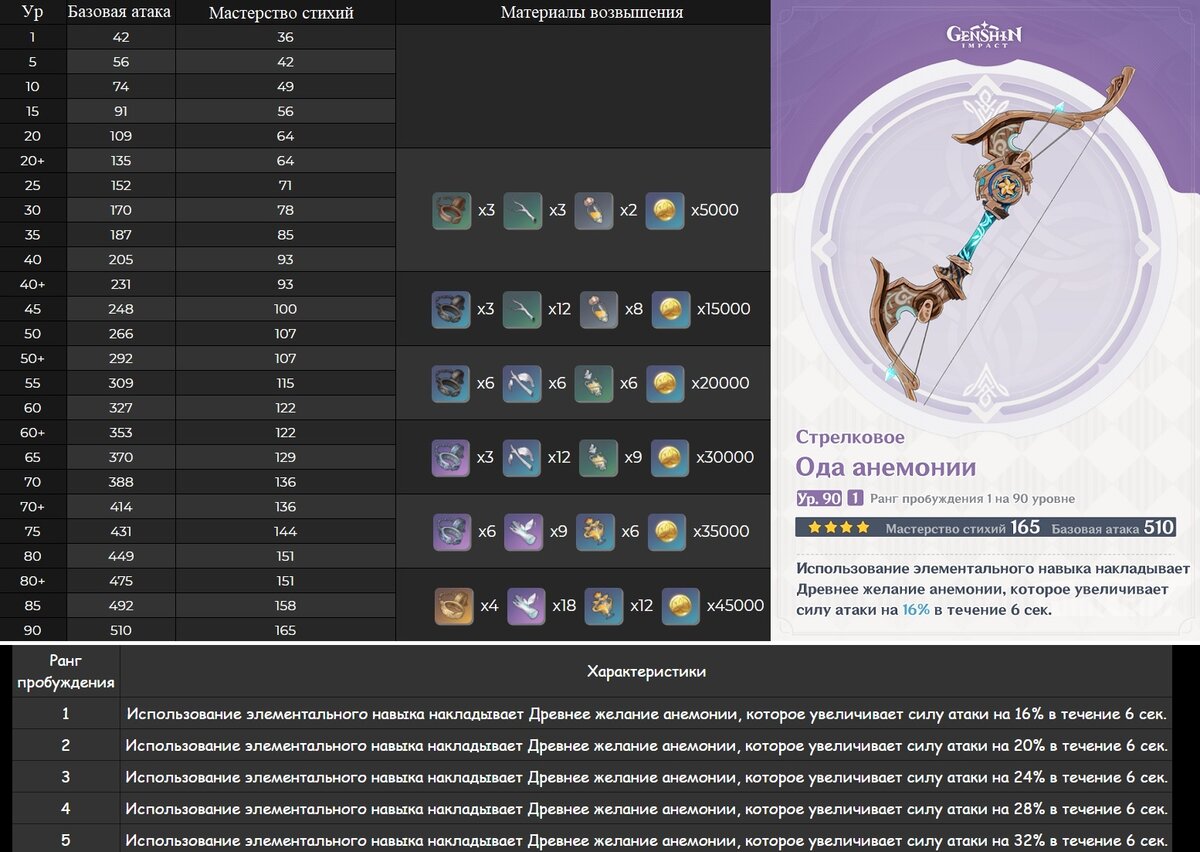Screen dimensions: 1200x852
Task: Select the shackles material icon in the x30000 row
Action: pyautogui.click(x=451, y=458)
